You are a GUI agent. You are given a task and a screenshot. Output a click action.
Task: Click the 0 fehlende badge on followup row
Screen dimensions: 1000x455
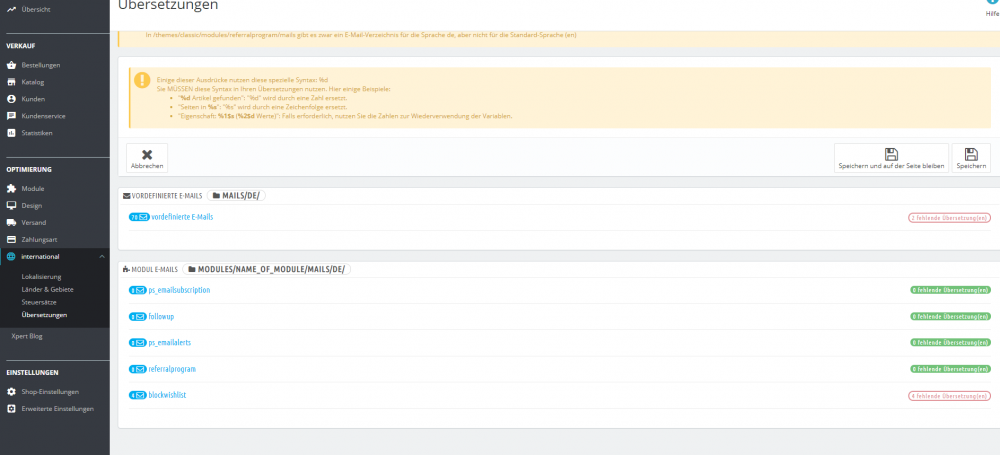[950, 317]
